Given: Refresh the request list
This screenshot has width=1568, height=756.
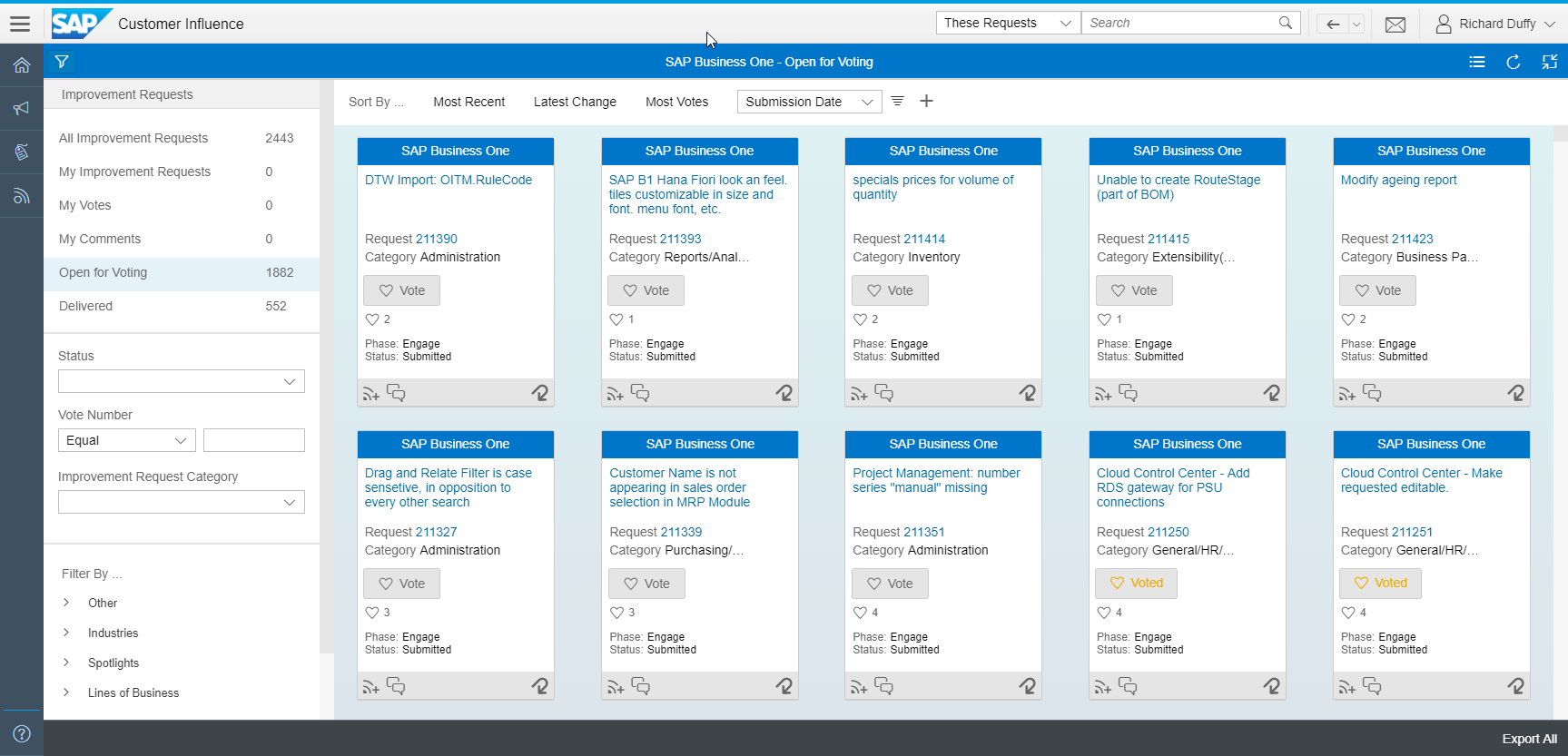Looking at the screenshot, I should [1514, 62].
